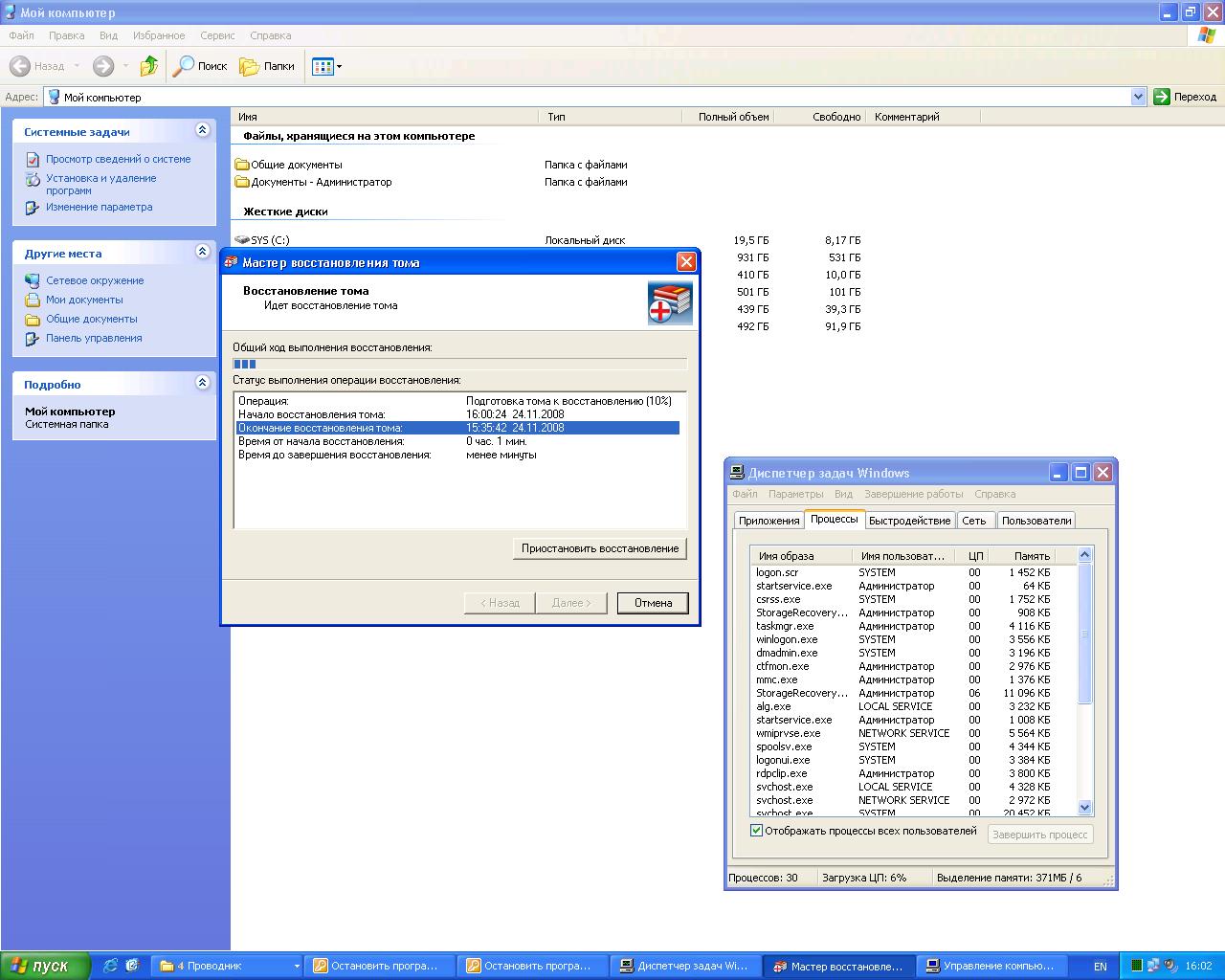Click the Forward arrow icon in Explorer toolbar

point(103,66)
